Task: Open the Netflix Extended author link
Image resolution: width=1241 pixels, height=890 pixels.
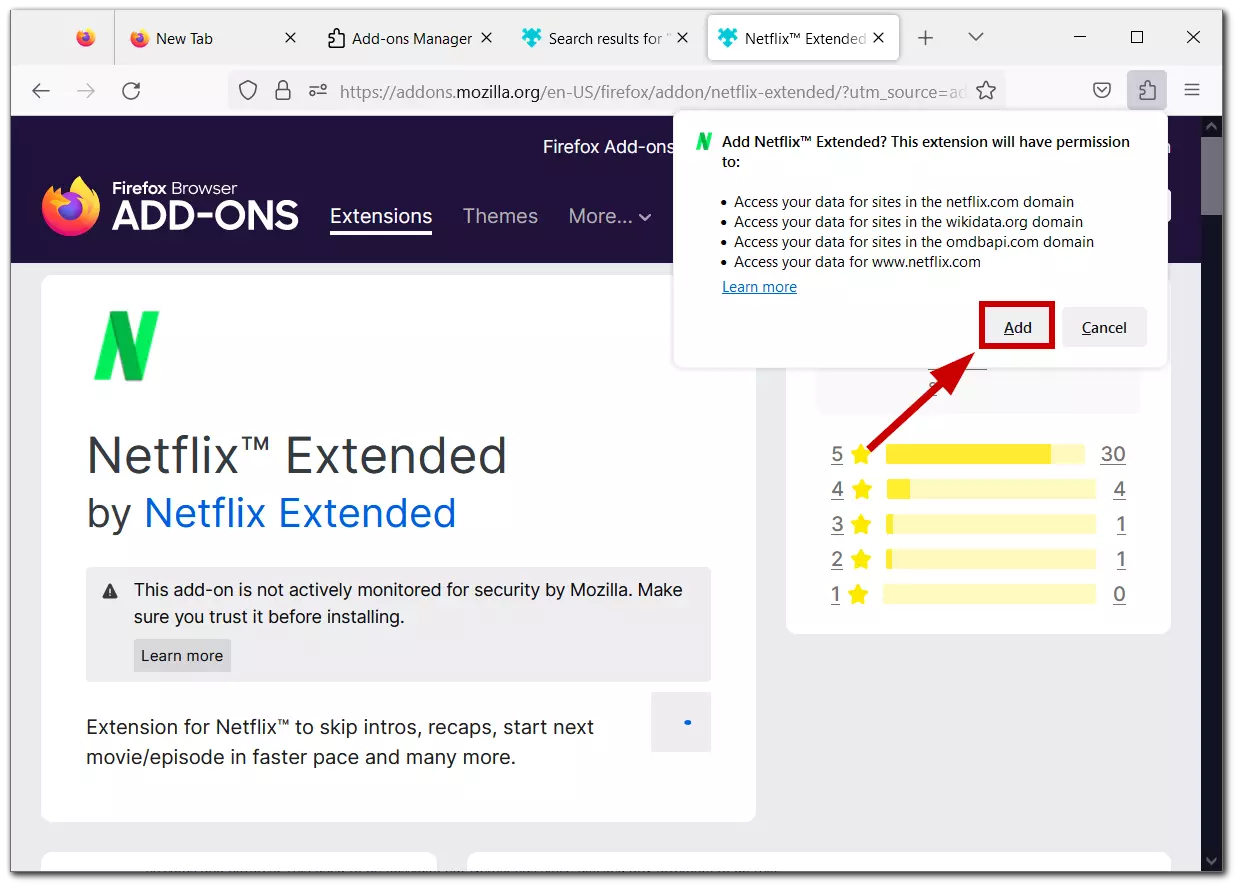Action: click(300, 513)
